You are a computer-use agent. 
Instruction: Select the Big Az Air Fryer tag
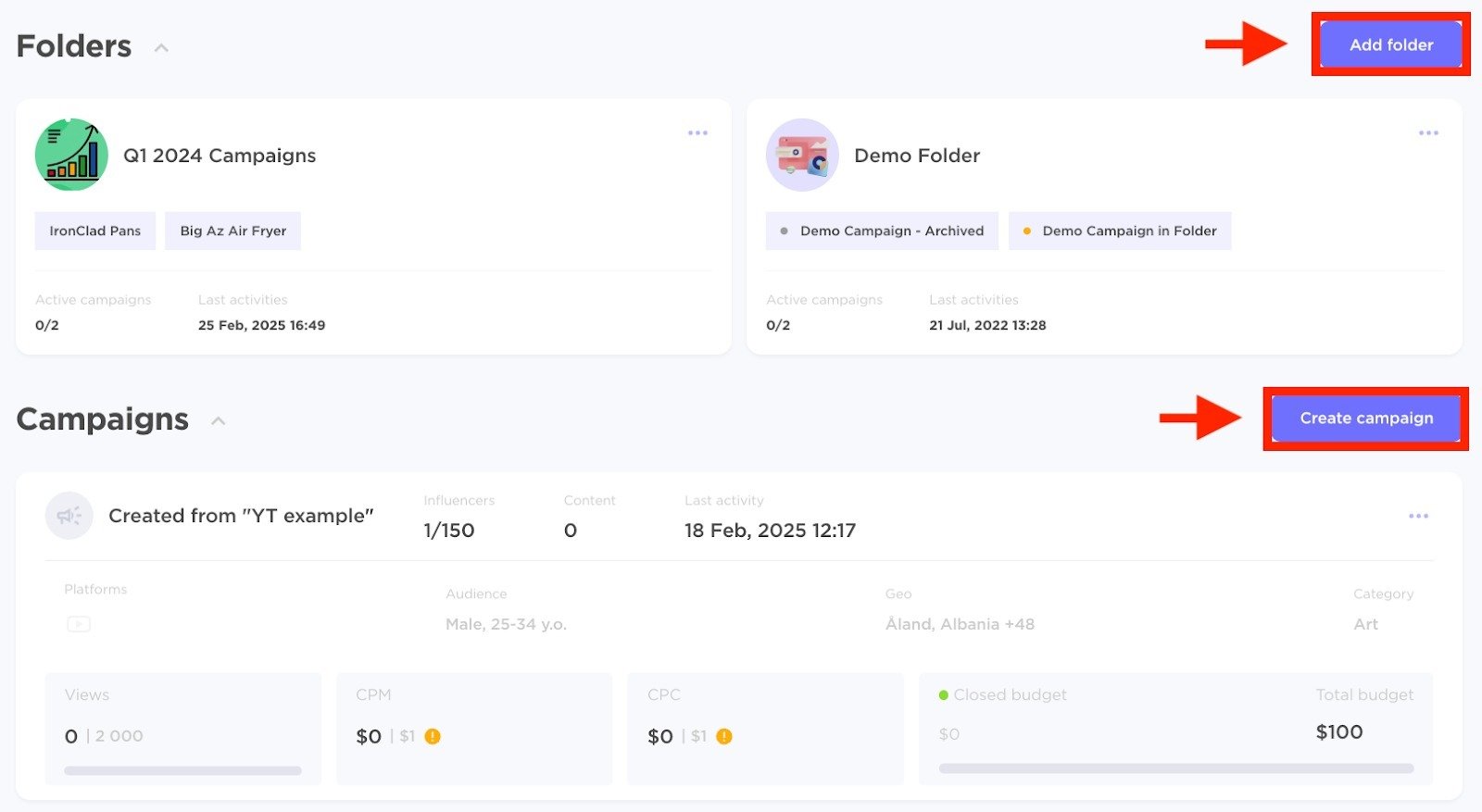(x=233, y=231)
